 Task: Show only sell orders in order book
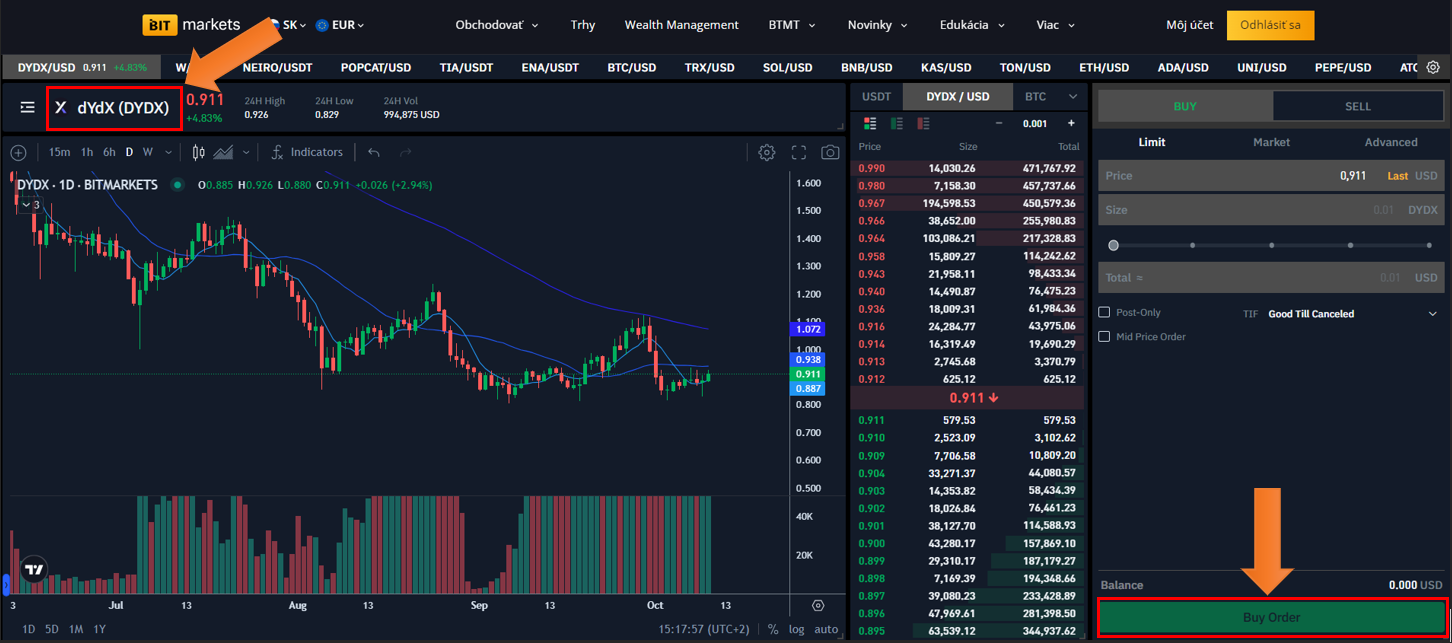tap(923, 124)
